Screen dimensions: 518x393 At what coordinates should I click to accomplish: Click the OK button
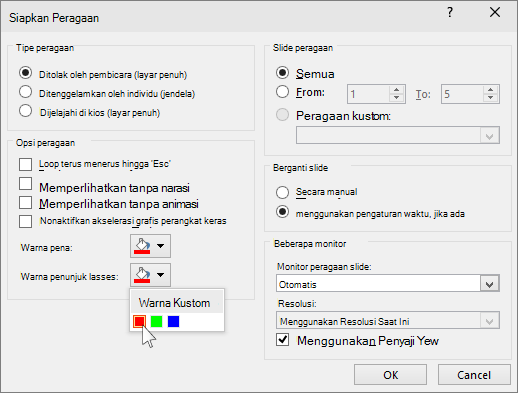click(x=390, y=375)
